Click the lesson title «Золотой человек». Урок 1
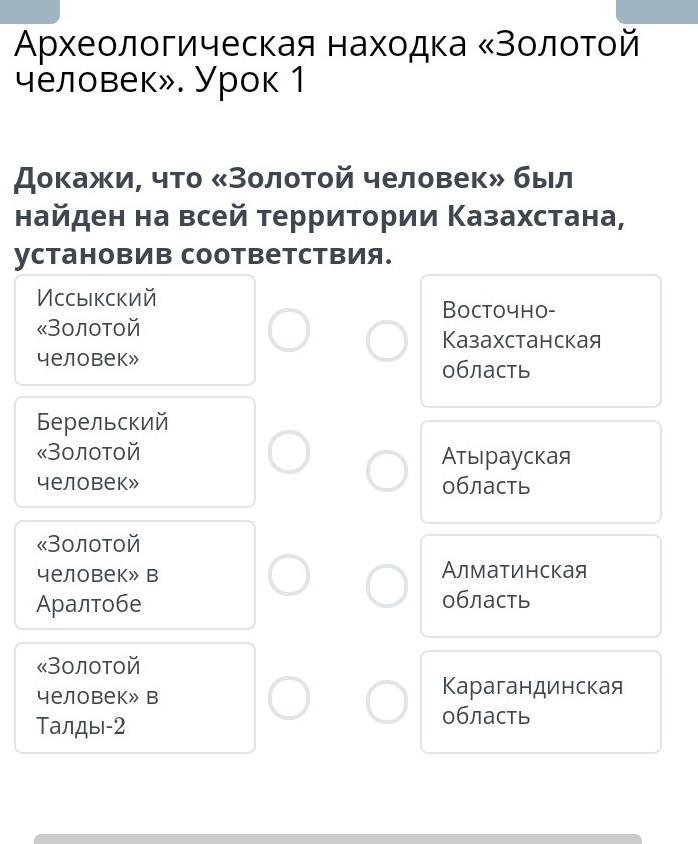 click(x=326, y=62)
